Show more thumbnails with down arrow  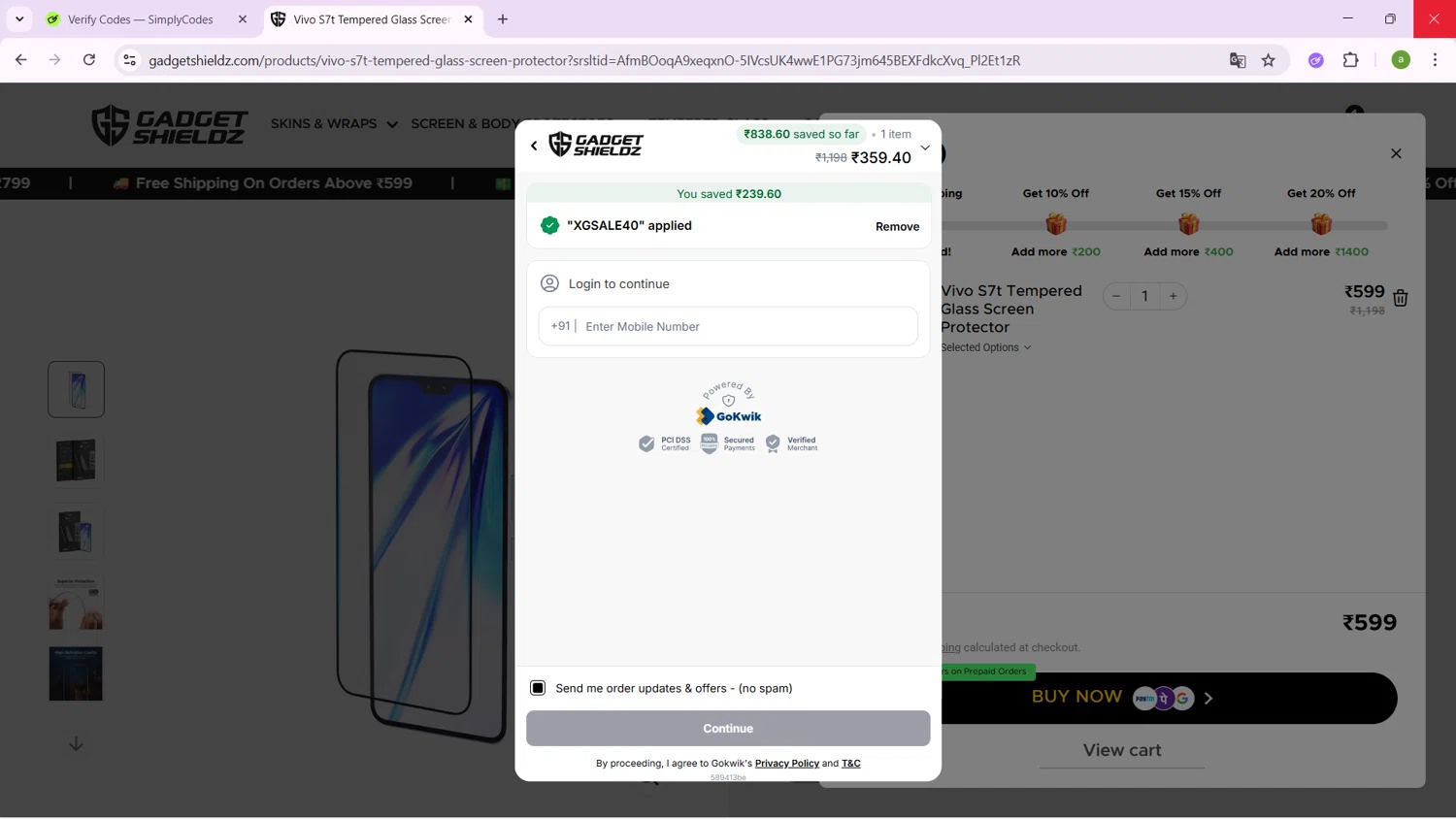tap(76, 744)
